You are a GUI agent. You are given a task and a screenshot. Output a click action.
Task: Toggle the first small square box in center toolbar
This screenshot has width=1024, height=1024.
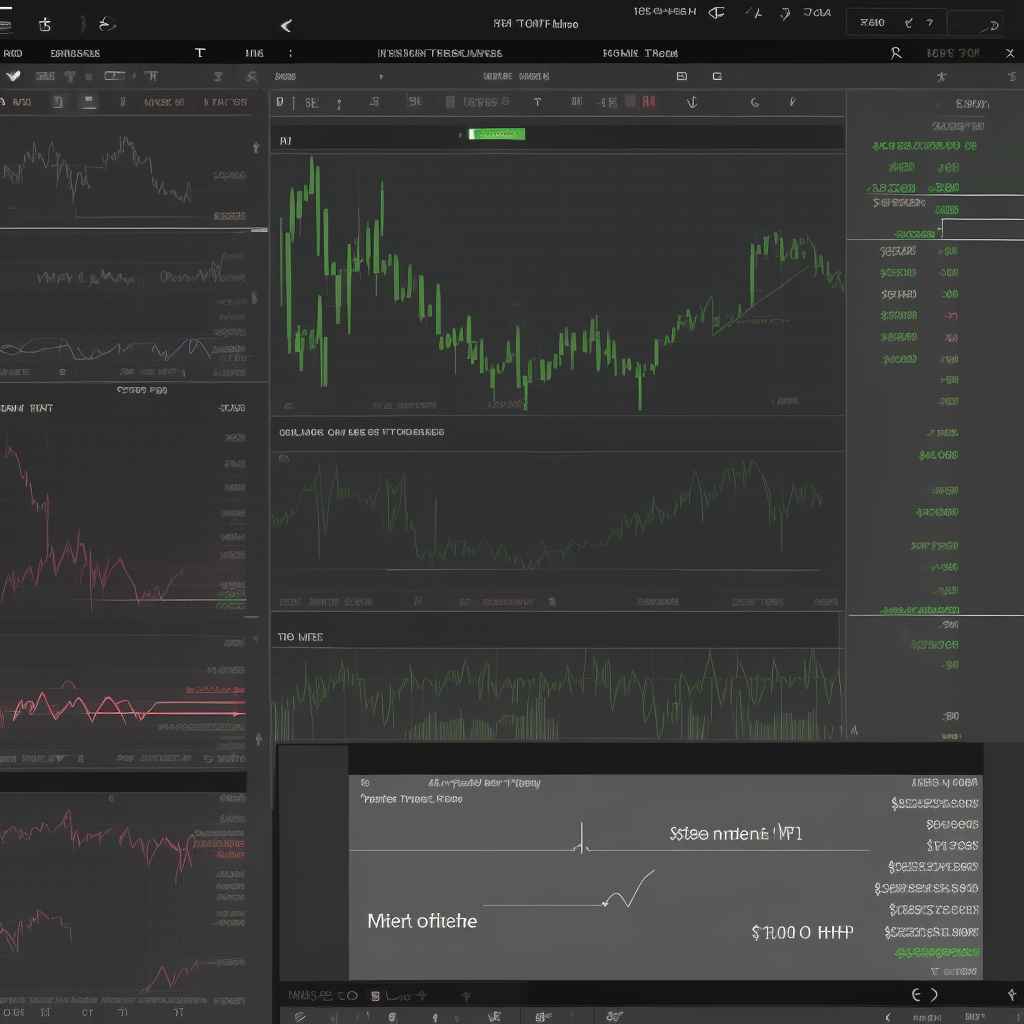[x=681, y=76]
